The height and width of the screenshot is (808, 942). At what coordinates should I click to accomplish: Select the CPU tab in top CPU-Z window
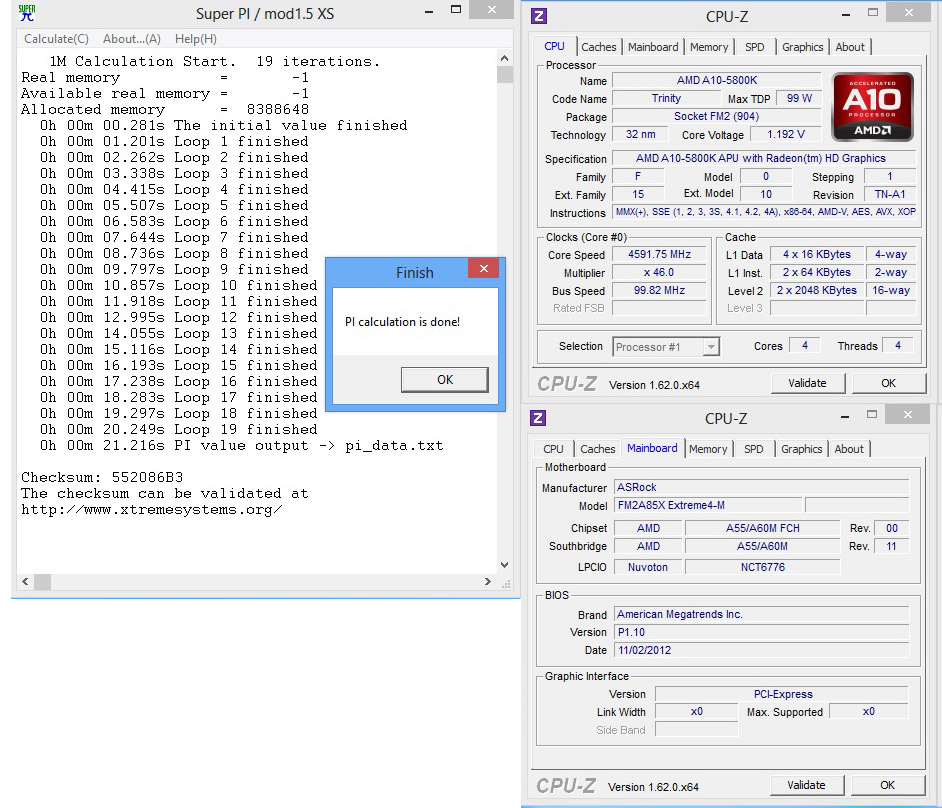(x=554, y=46)
